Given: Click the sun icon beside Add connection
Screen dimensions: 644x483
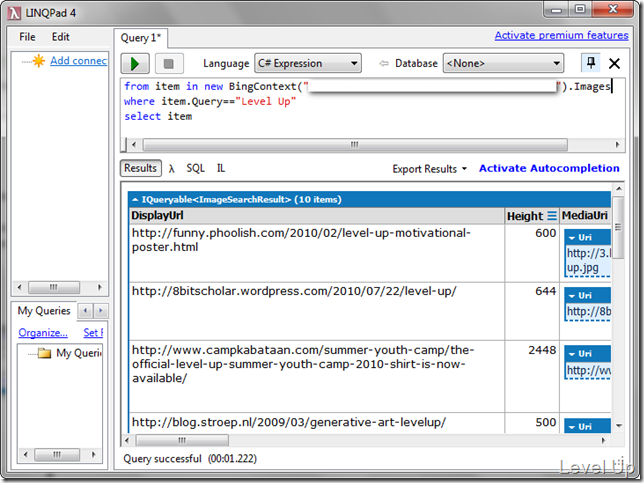Looking at the screenshot, I should coord(39,61).
